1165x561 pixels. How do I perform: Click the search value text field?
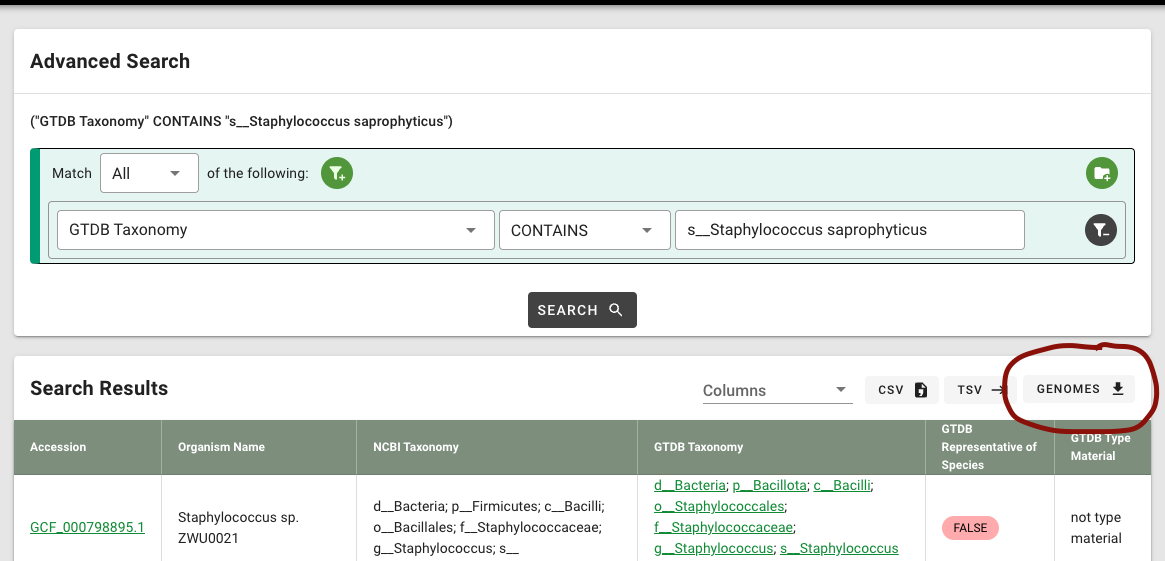[849, 230]
